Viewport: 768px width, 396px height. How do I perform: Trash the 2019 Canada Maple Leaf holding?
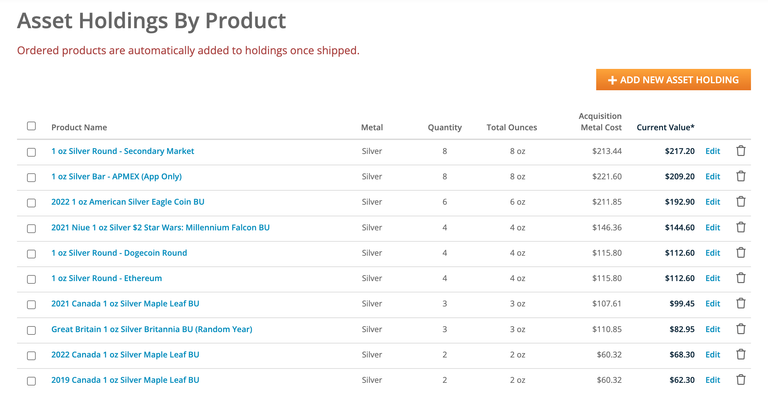tap(741, 380)
